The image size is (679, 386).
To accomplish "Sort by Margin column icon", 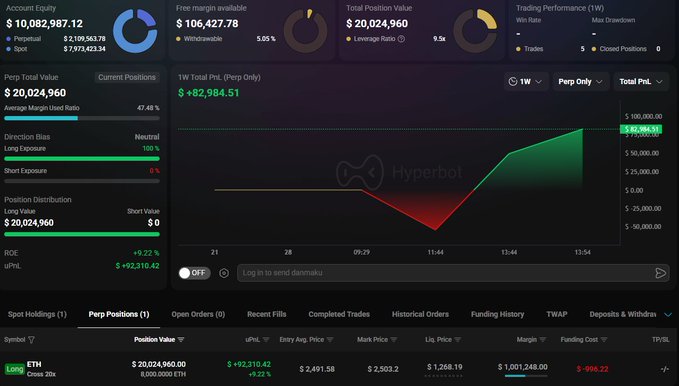I will [543, 340].
